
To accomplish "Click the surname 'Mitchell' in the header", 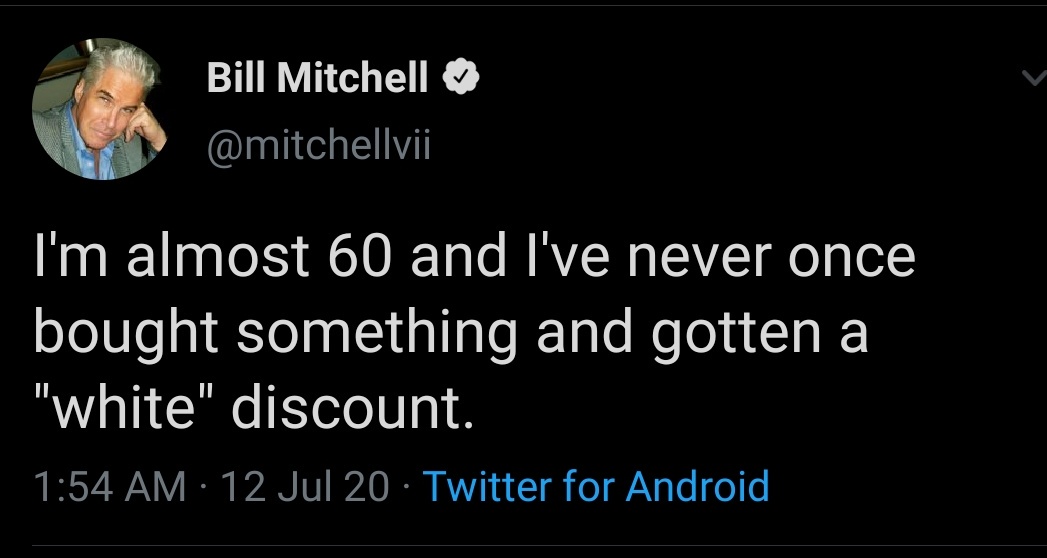I will click(356, 77).
